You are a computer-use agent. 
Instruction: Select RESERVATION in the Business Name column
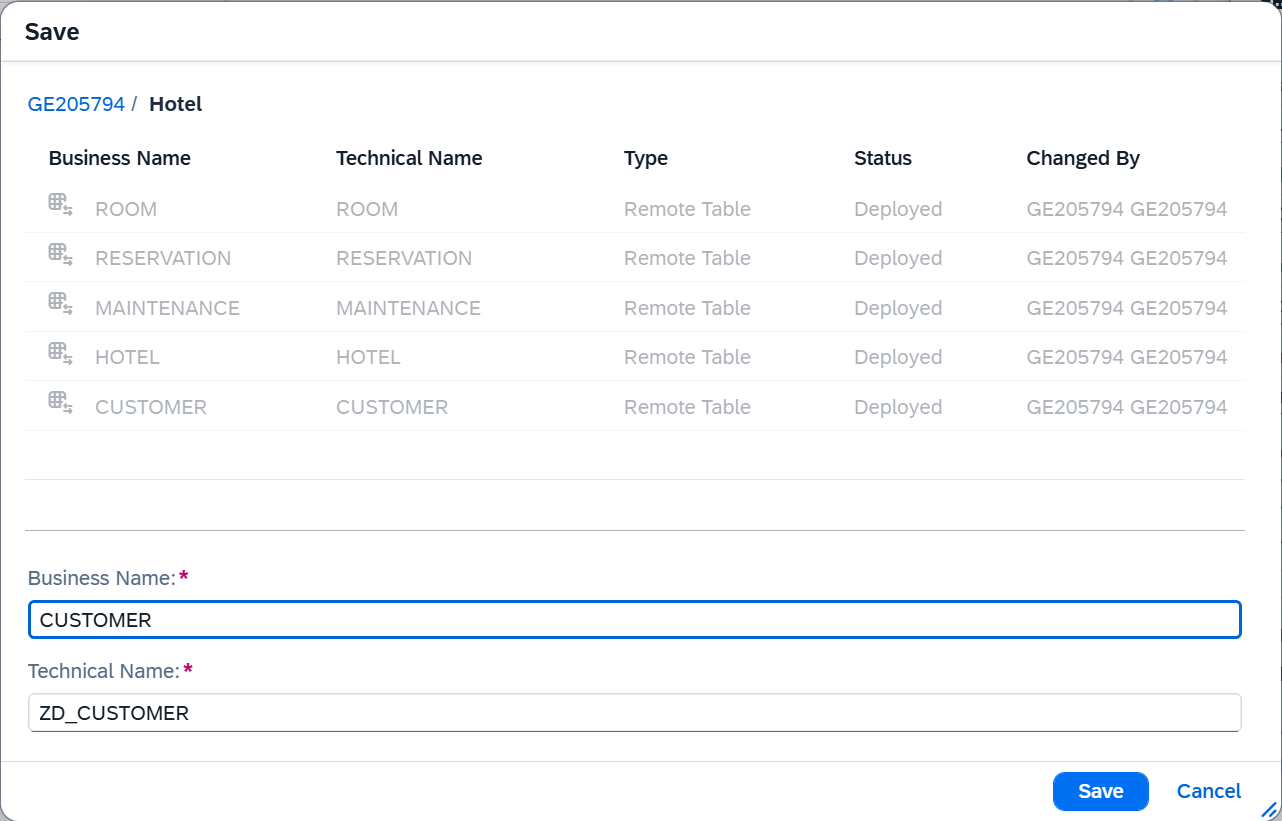point(163,258)
